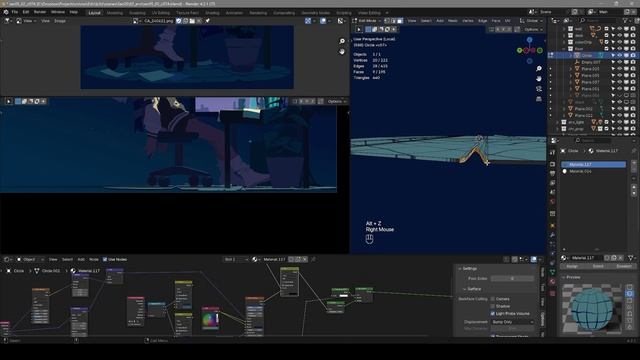
Task: Create new material copy icon beside Material.117
Action: click(x=614, y=258)
